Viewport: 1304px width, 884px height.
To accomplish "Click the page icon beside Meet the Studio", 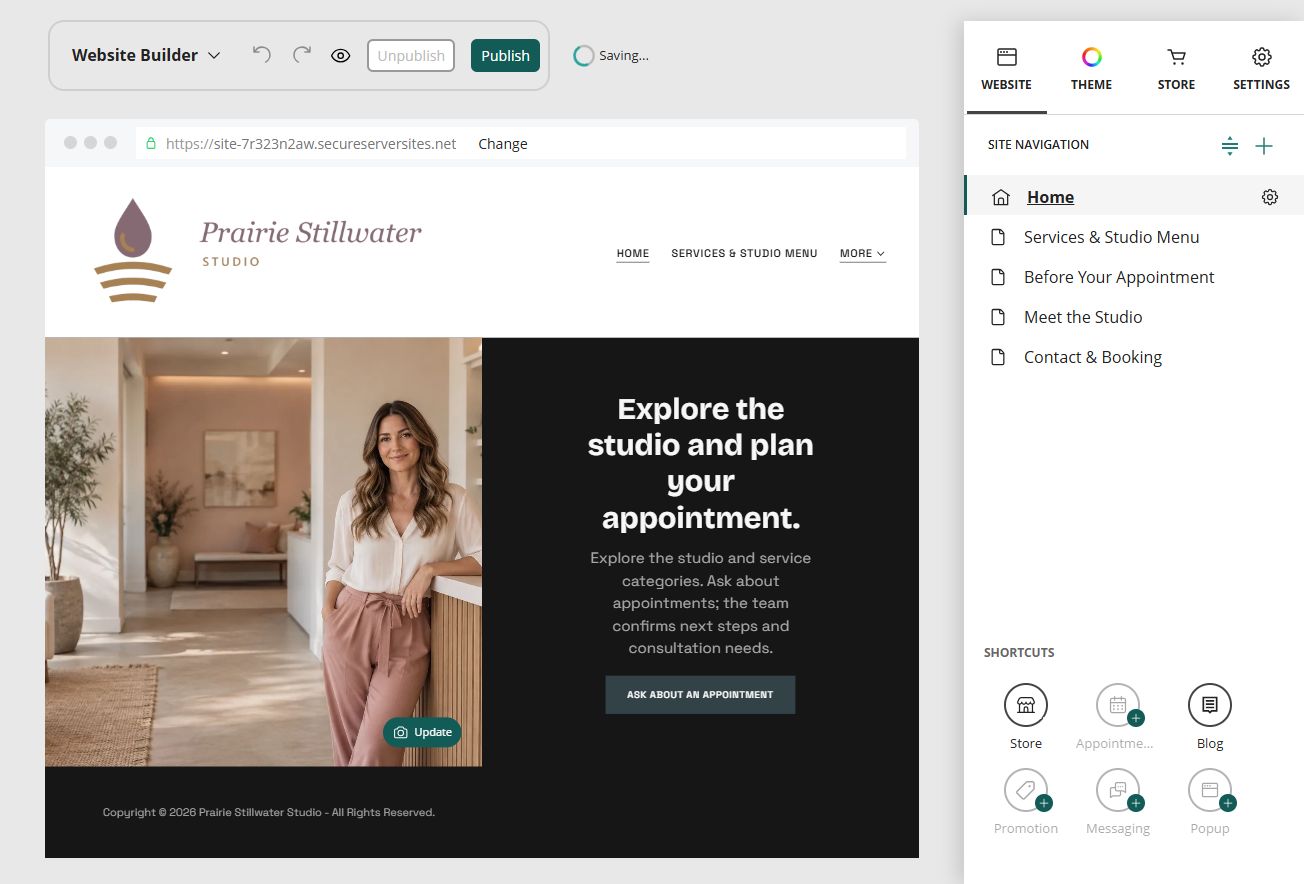I will pos(997,317).
